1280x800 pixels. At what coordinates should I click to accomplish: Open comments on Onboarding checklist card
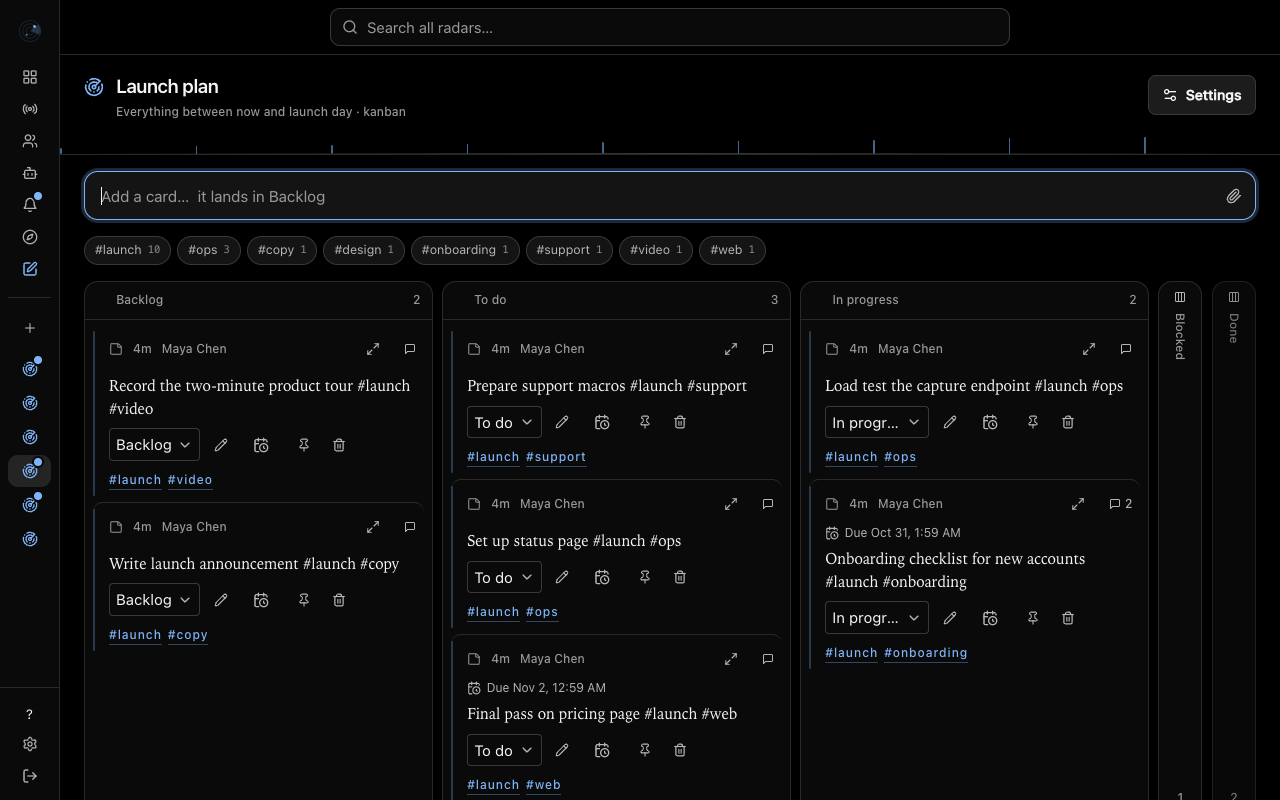pyautogui.click(x=1120, y=504)
